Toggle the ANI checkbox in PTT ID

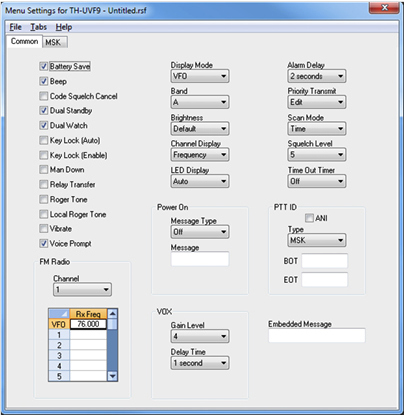[309, 218]
